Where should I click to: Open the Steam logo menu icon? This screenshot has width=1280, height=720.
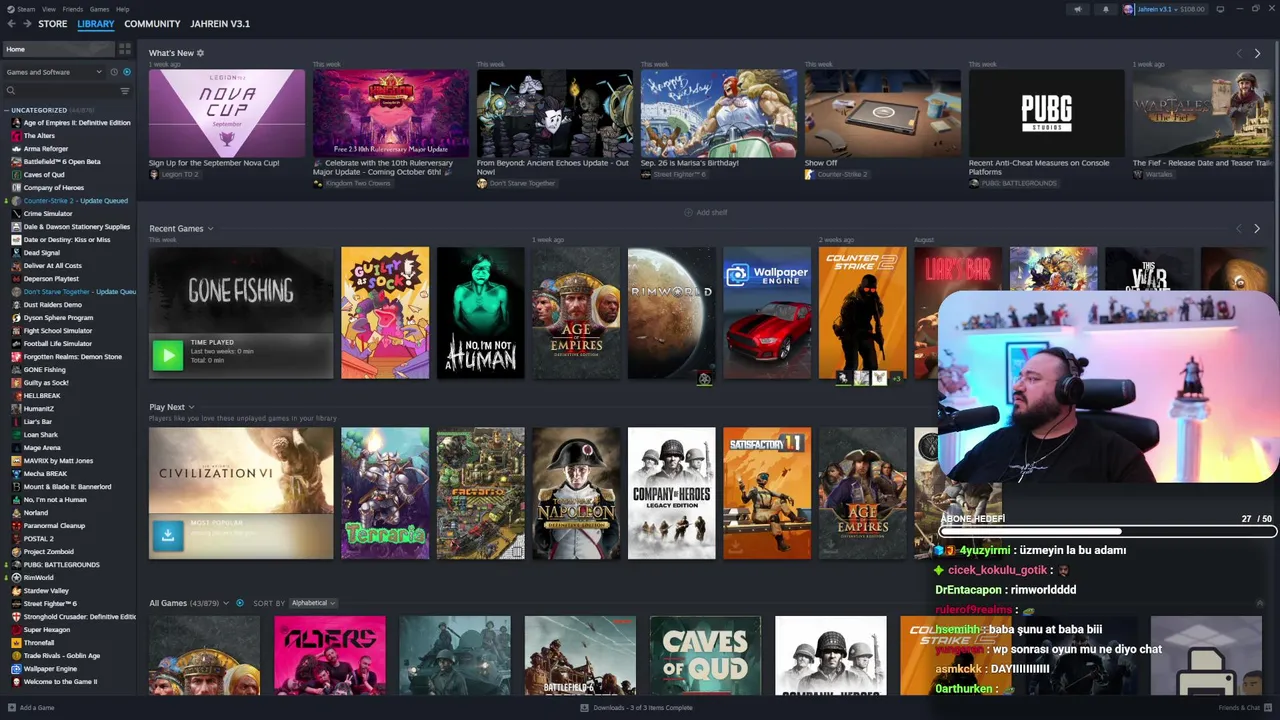point(9,9)
